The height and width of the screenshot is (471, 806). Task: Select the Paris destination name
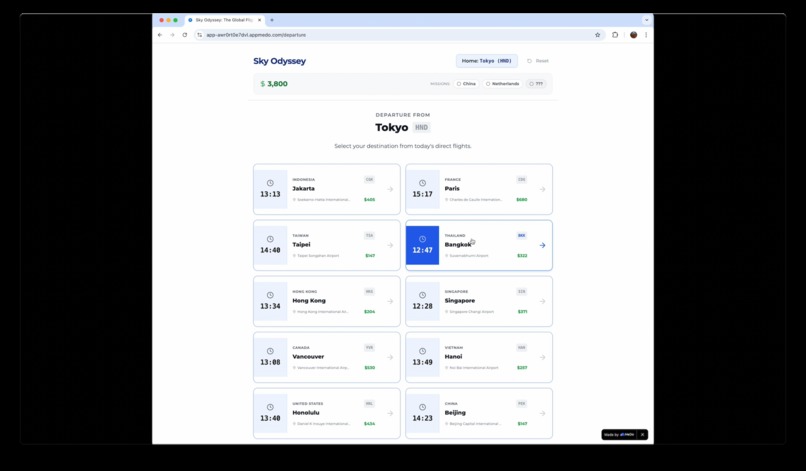pos(452,189)
